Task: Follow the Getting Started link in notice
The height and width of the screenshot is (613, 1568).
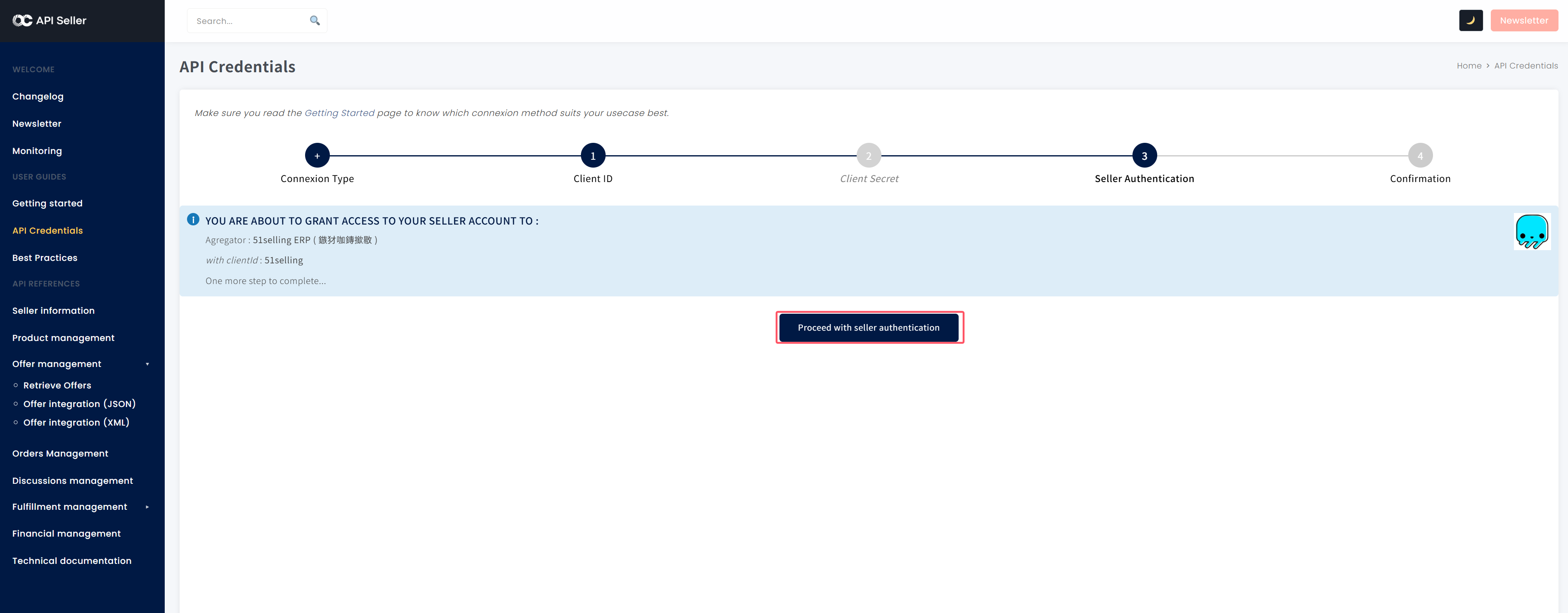Action: [339, 113]
